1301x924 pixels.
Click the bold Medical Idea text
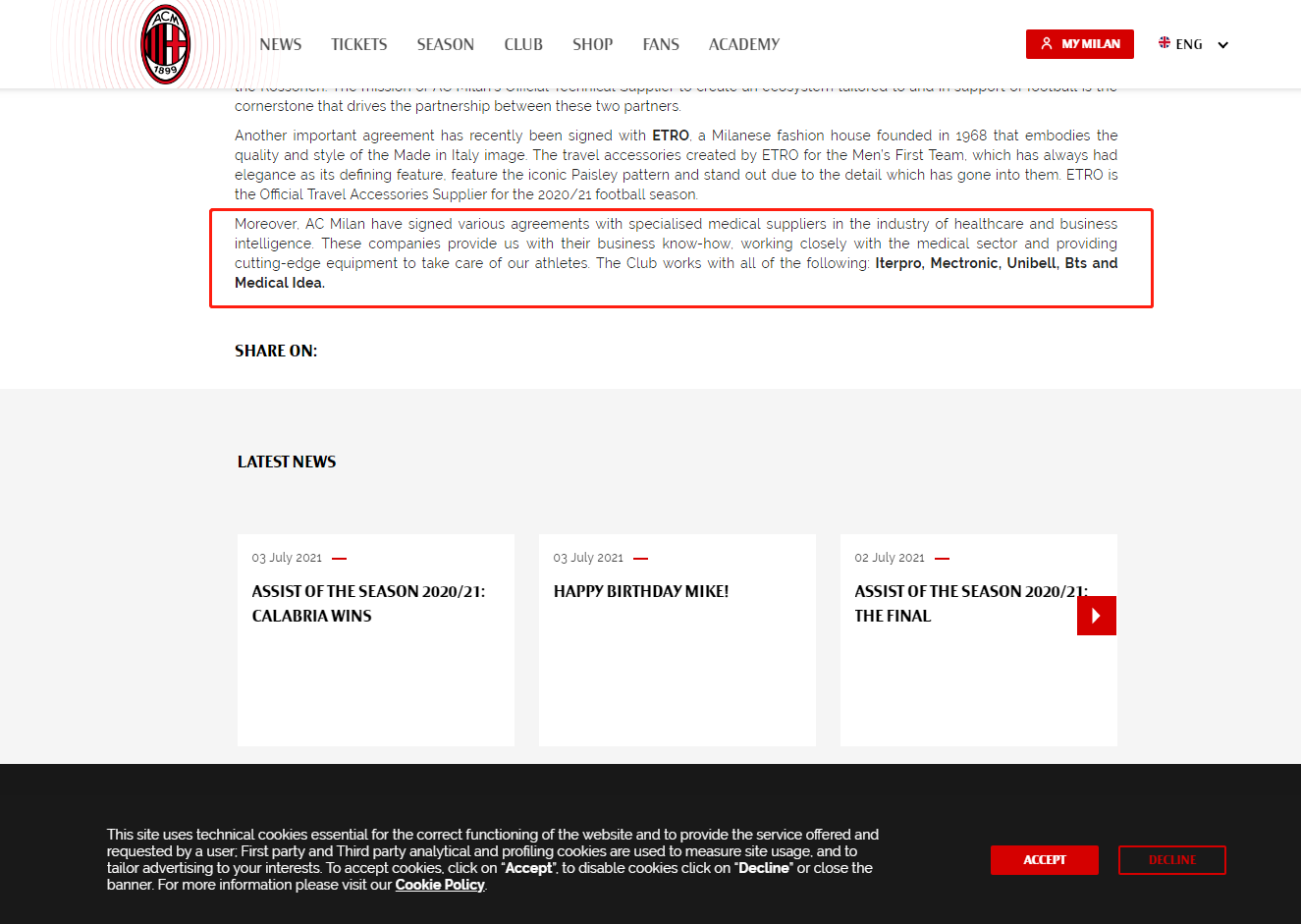tap(280, 283)
